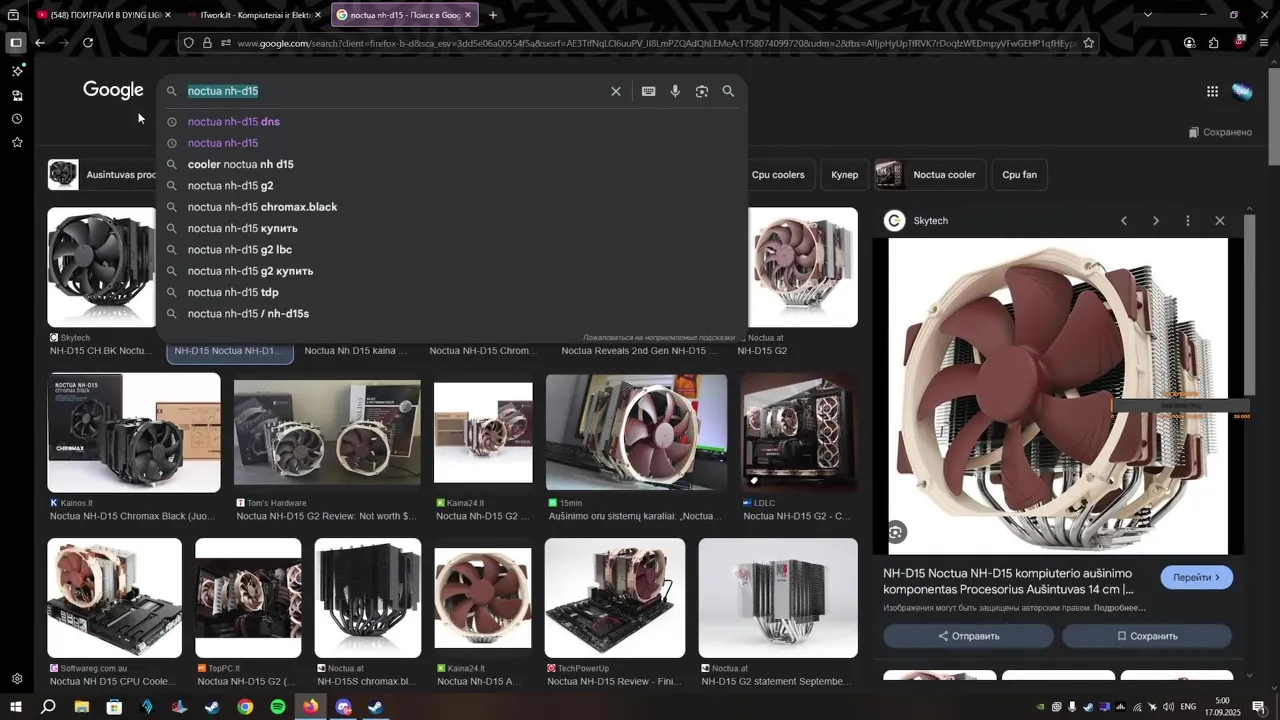The width and height of the screenshot is (1280, 720).
Task: Open LDLC Noctua NH-D15 G2 thumbnail
Action: click(799, 432)
